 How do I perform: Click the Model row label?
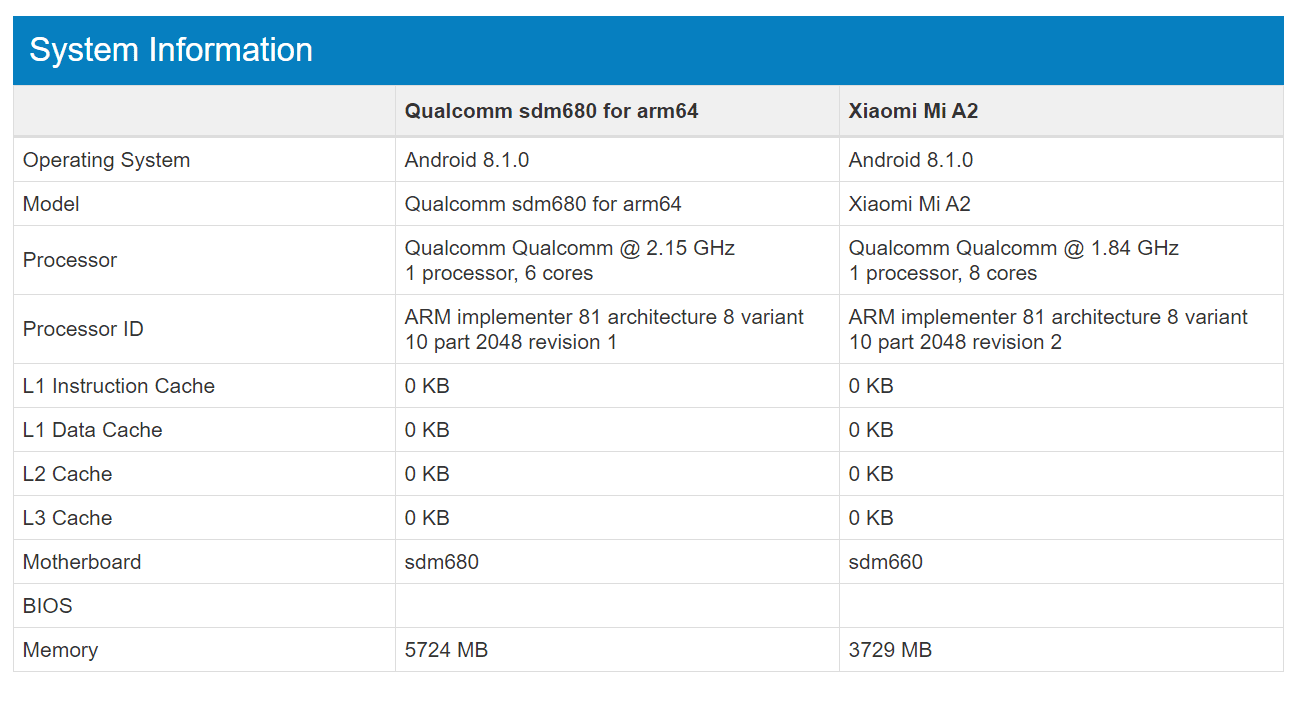tap(51, 204)
